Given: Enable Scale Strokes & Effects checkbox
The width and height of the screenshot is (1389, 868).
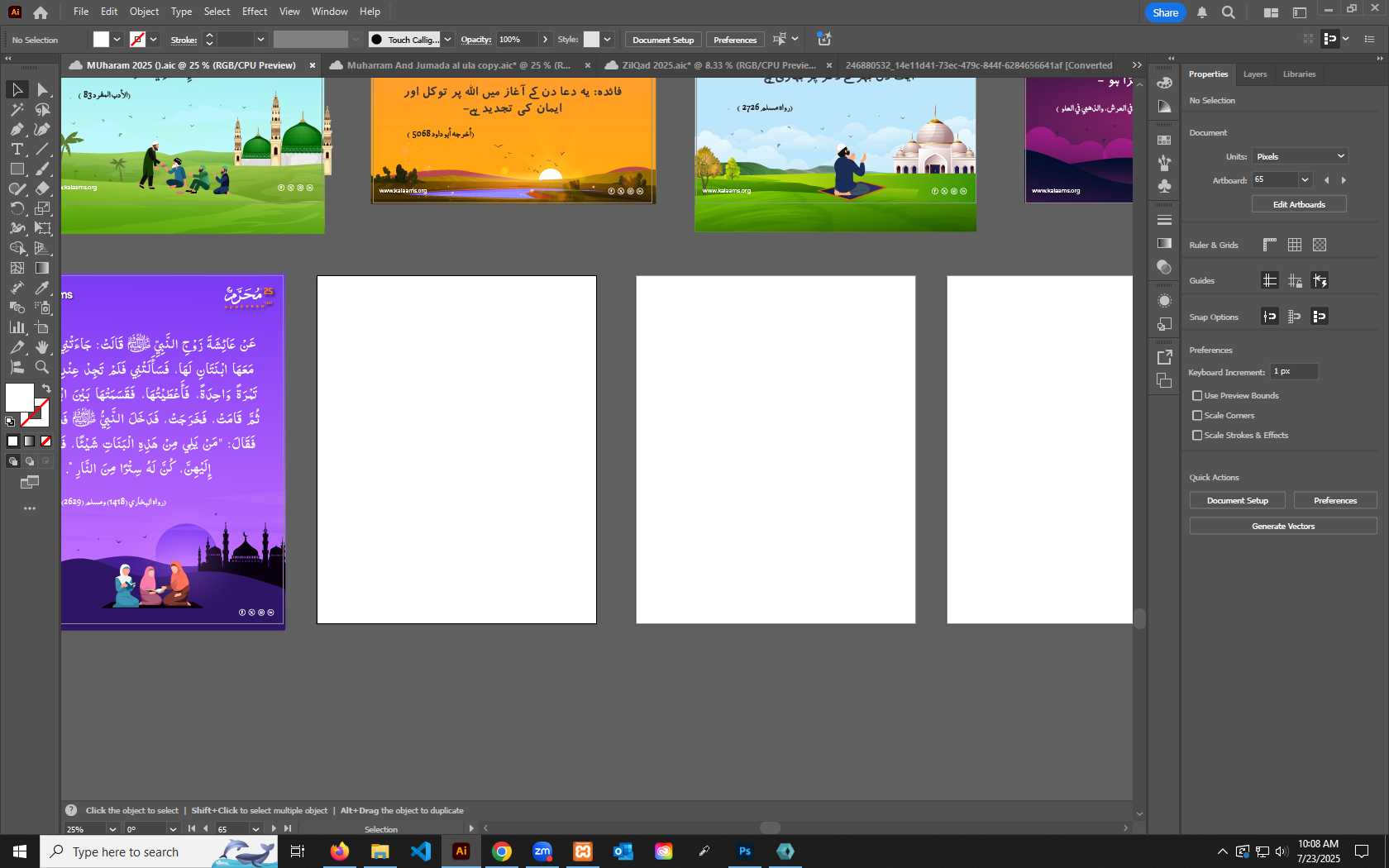Looking at the screenshot, I should (x=1197, y=436).
